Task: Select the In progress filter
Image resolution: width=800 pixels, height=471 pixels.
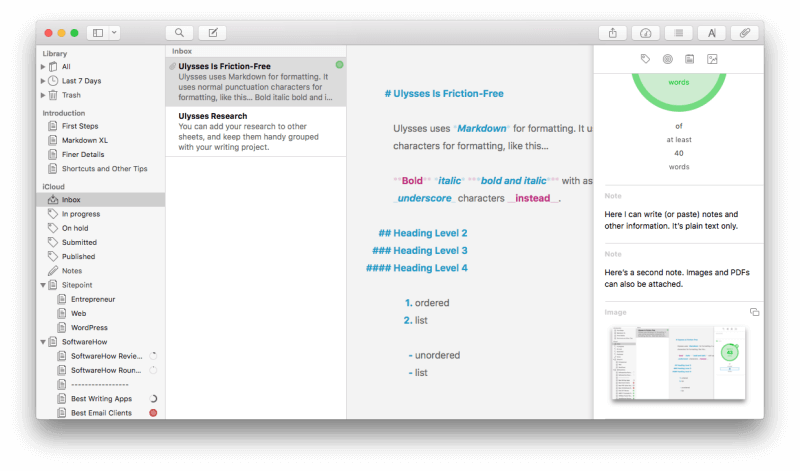Action: pyautogui.click(x=101, y=214)
